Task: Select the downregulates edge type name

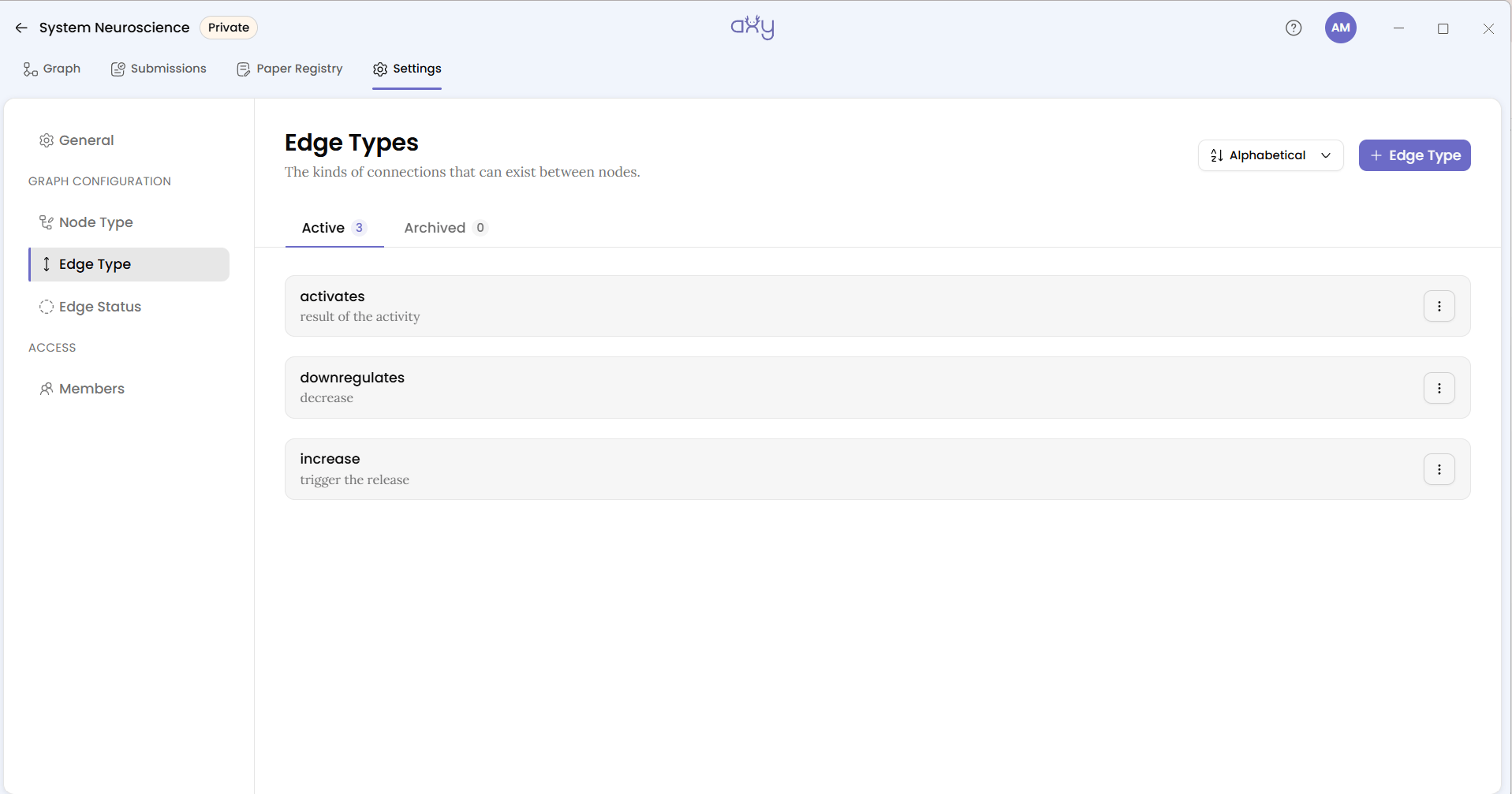Action: (352, 378)
